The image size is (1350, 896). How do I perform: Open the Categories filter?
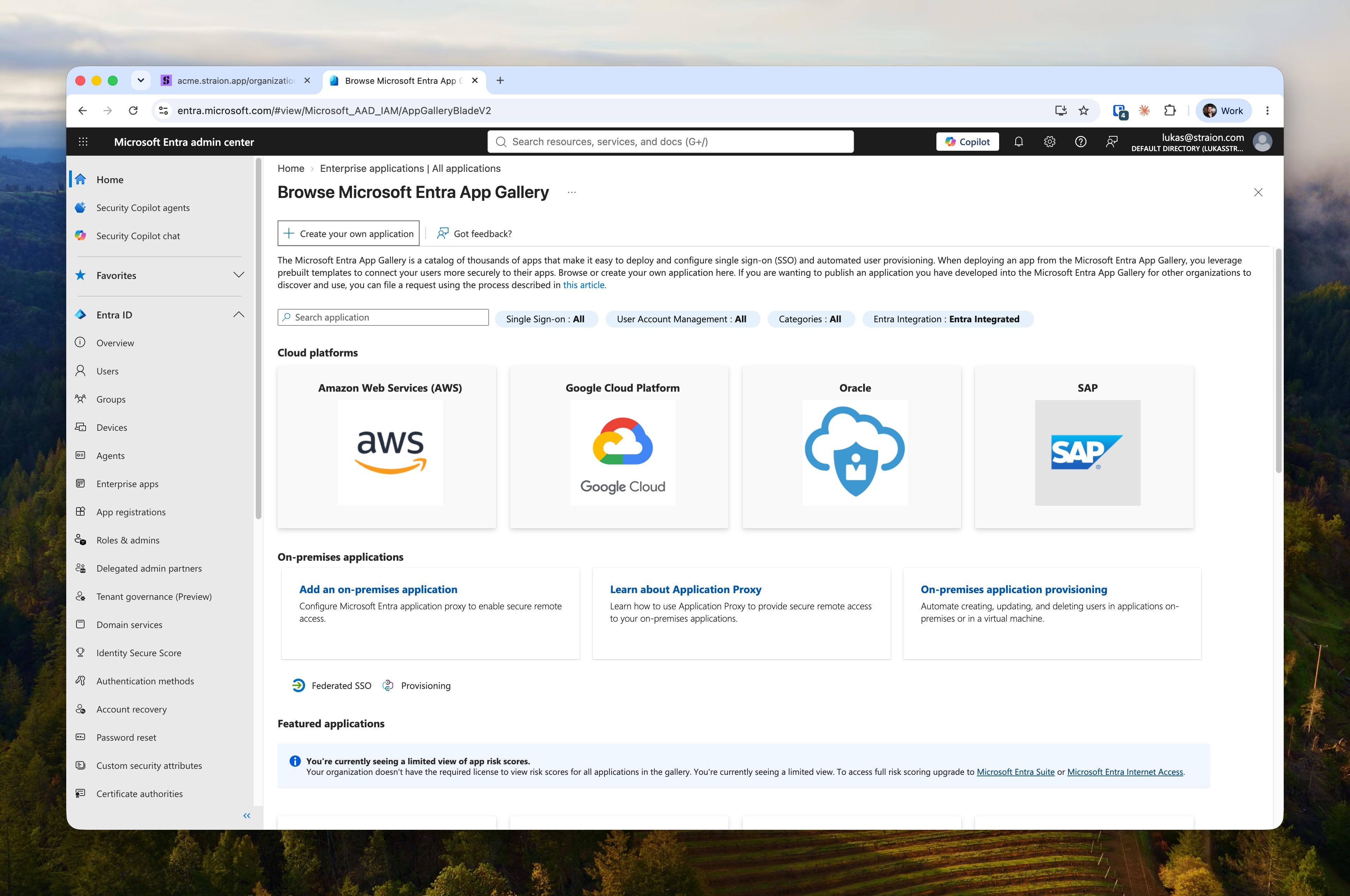(810, 319)
